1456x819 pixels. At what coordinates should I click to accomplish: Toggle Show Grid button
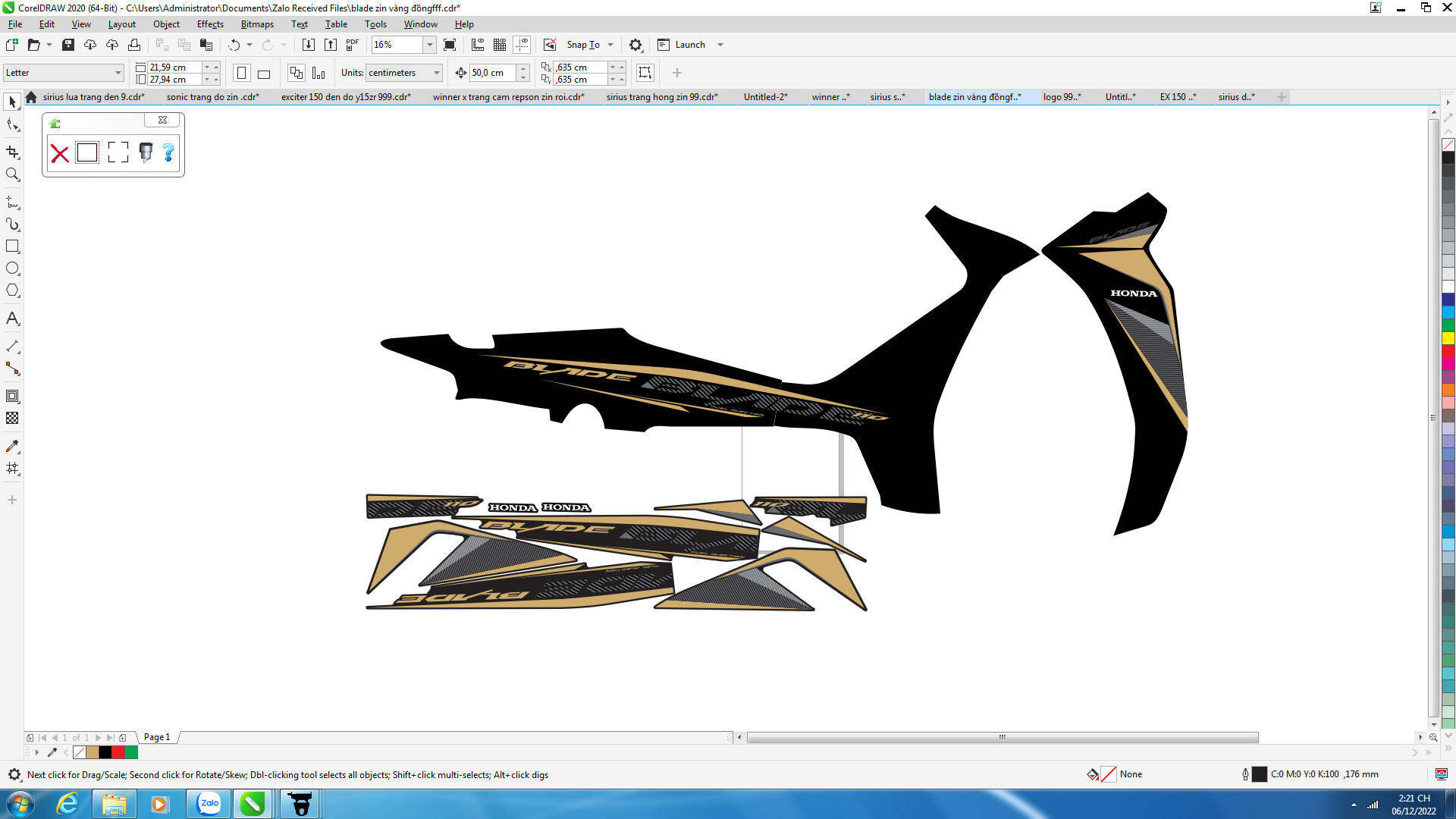tap(499, 45)
